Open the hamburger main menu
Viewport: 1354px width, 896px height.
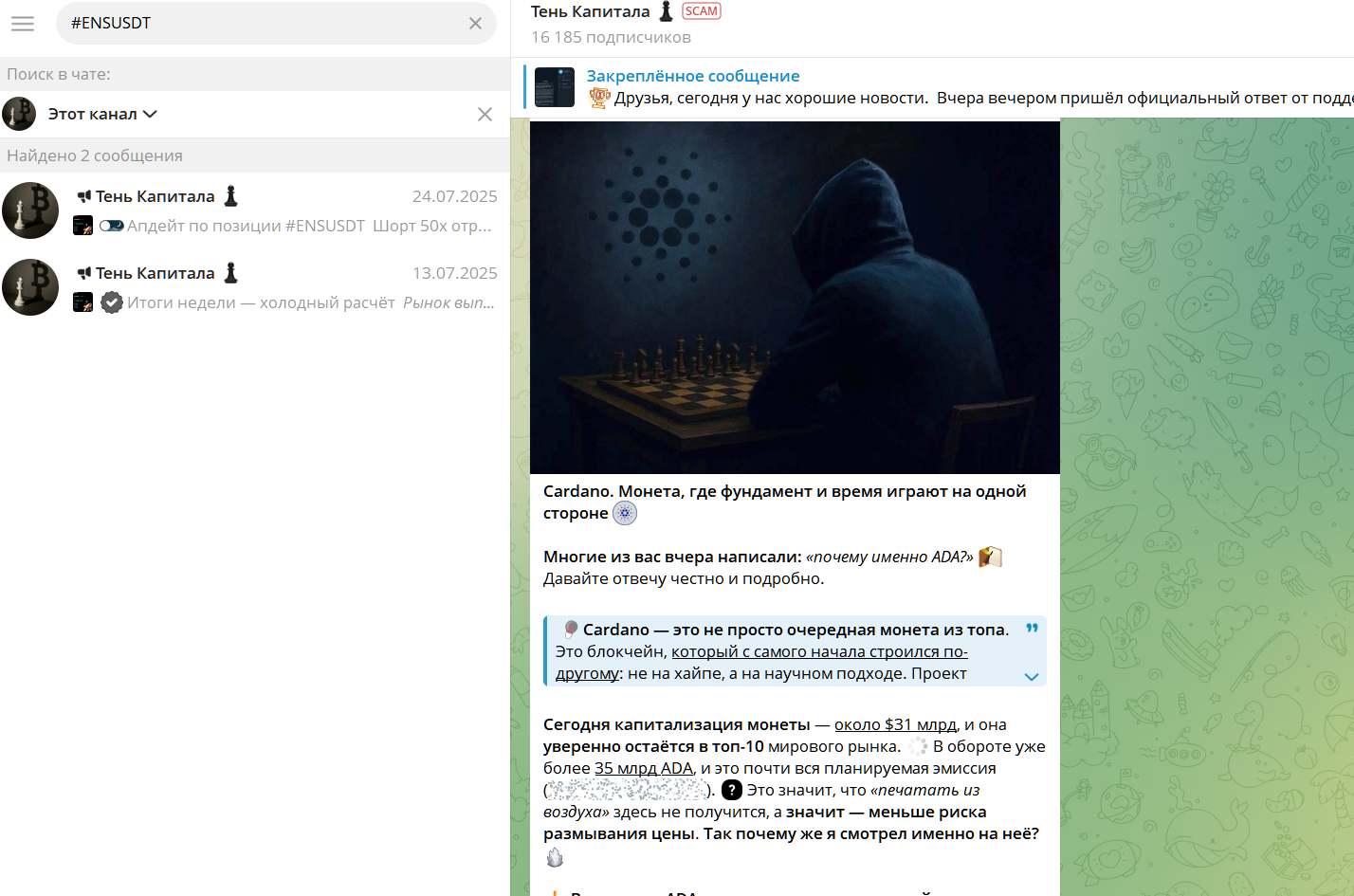point(23,24)
